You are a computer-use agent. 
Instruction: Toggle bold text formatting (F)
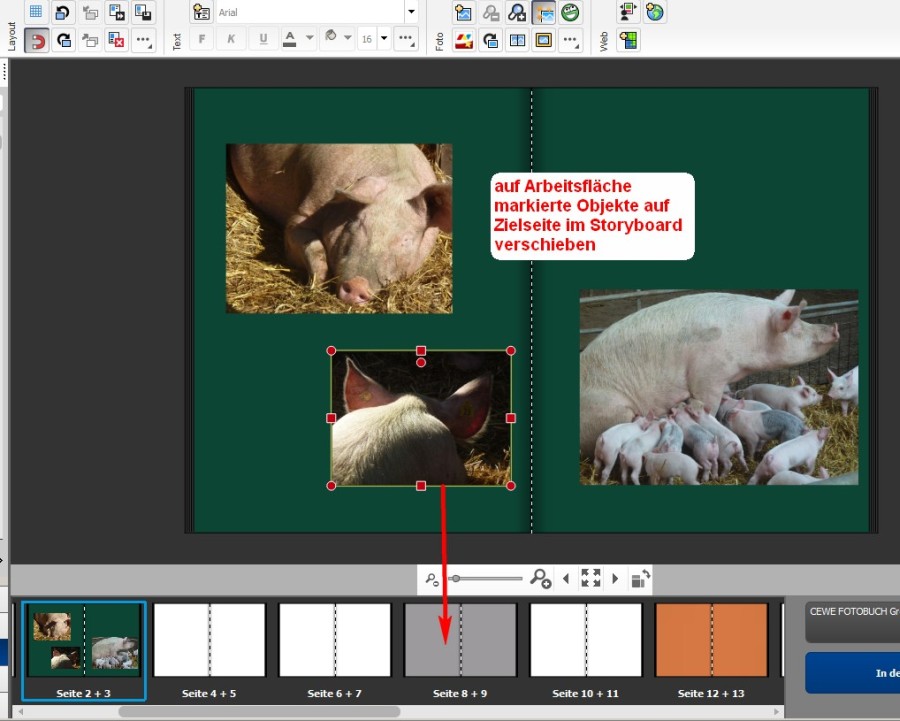point(202,40)
